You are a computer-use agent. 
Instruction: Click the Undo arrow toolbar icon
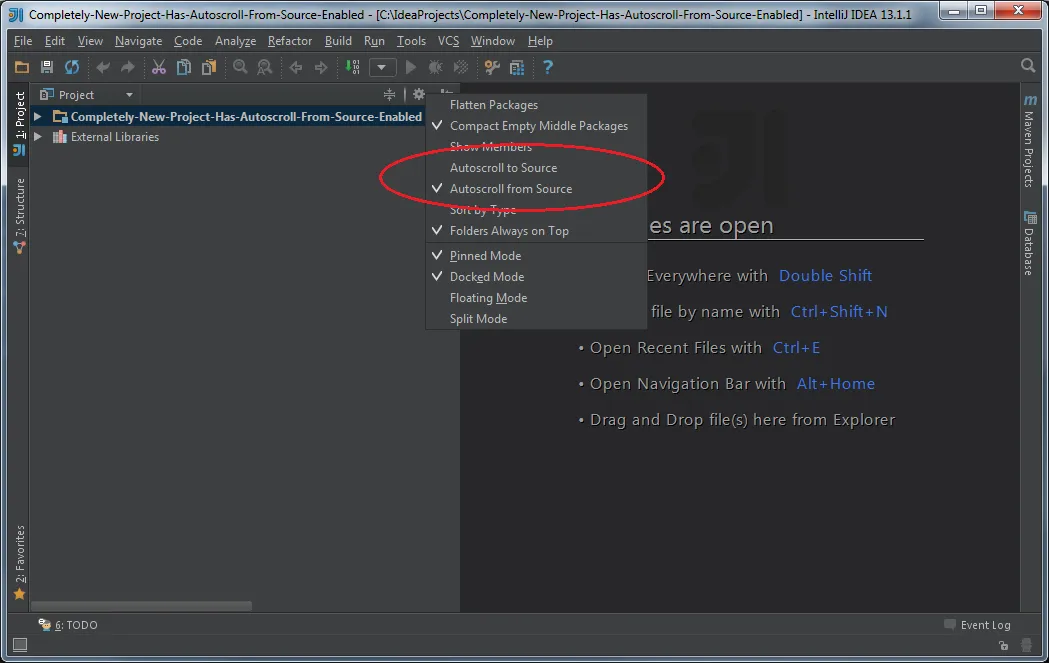point(103,67)
